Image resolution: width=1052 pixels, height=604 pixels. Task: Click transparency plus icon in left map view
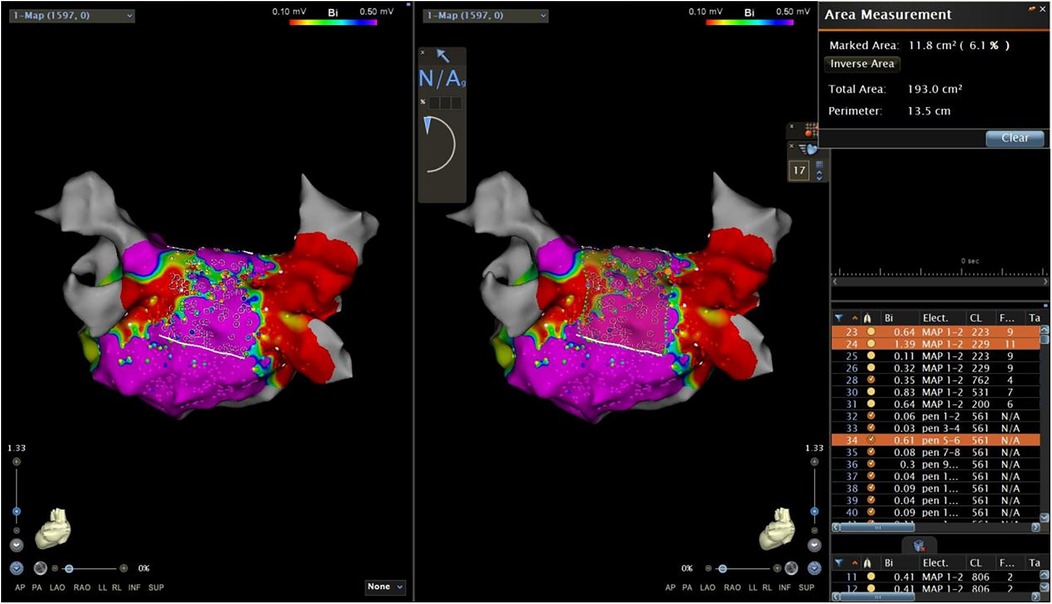point(123,568)
